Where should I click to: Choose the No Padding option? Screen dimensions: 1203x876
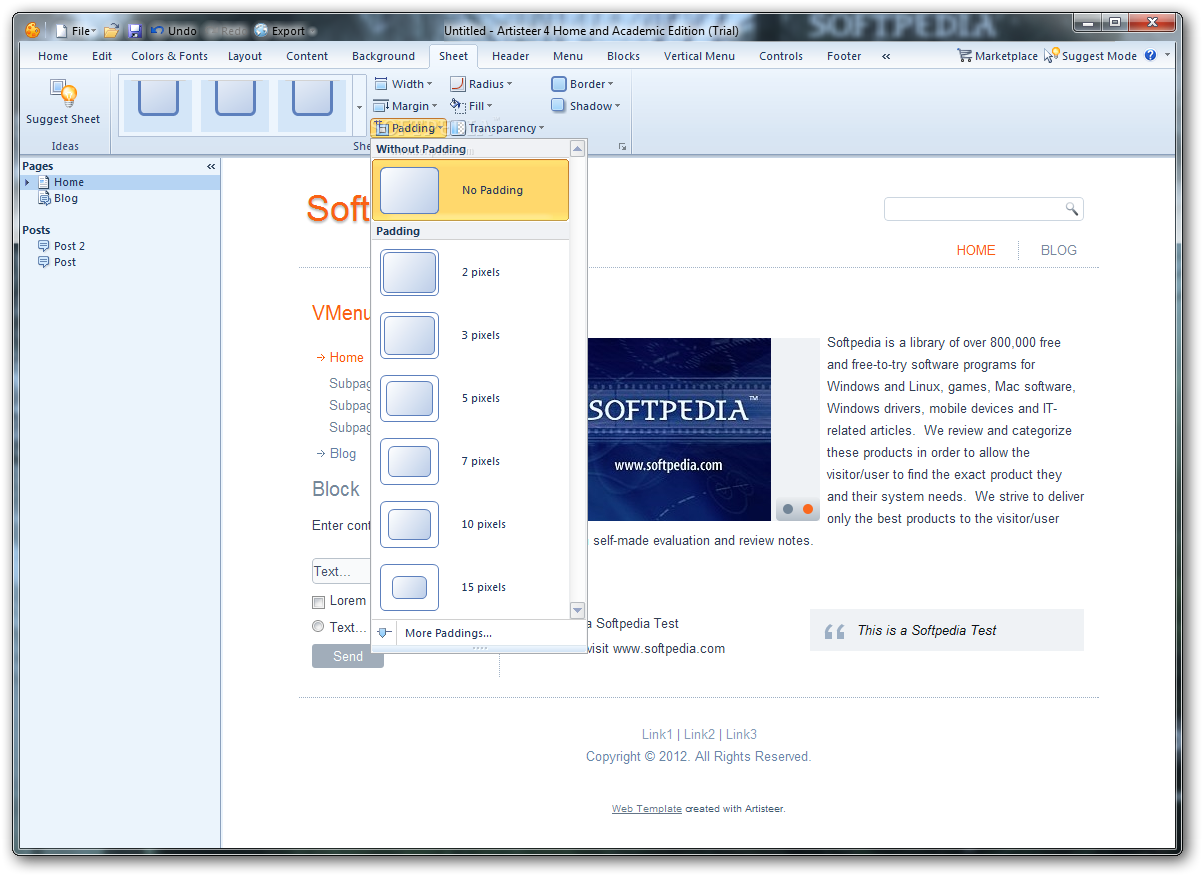(x=470, y=190)
